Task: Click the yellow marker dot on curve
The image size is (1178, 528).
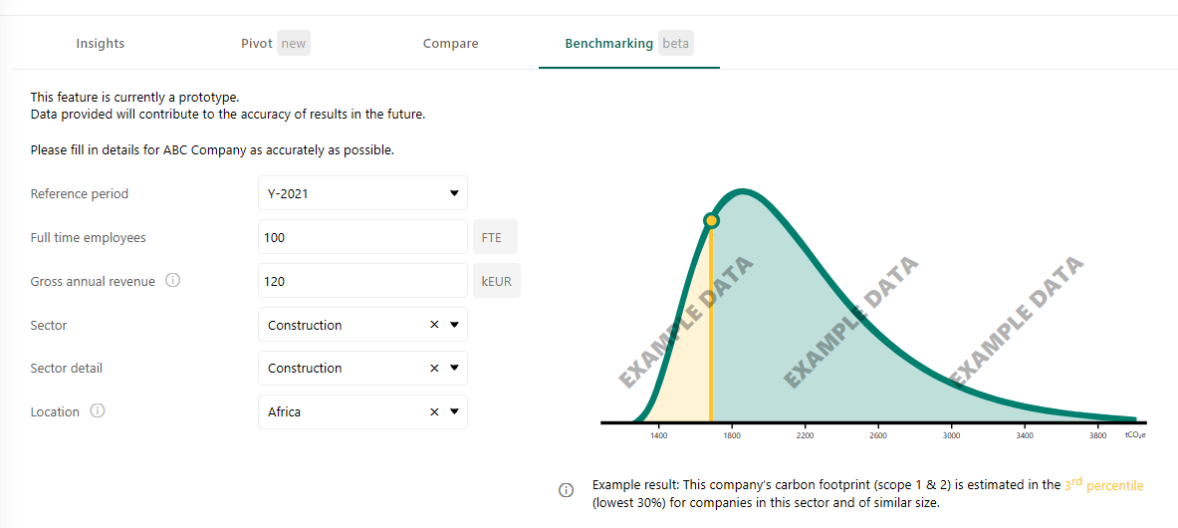Action: pos(711,220)
